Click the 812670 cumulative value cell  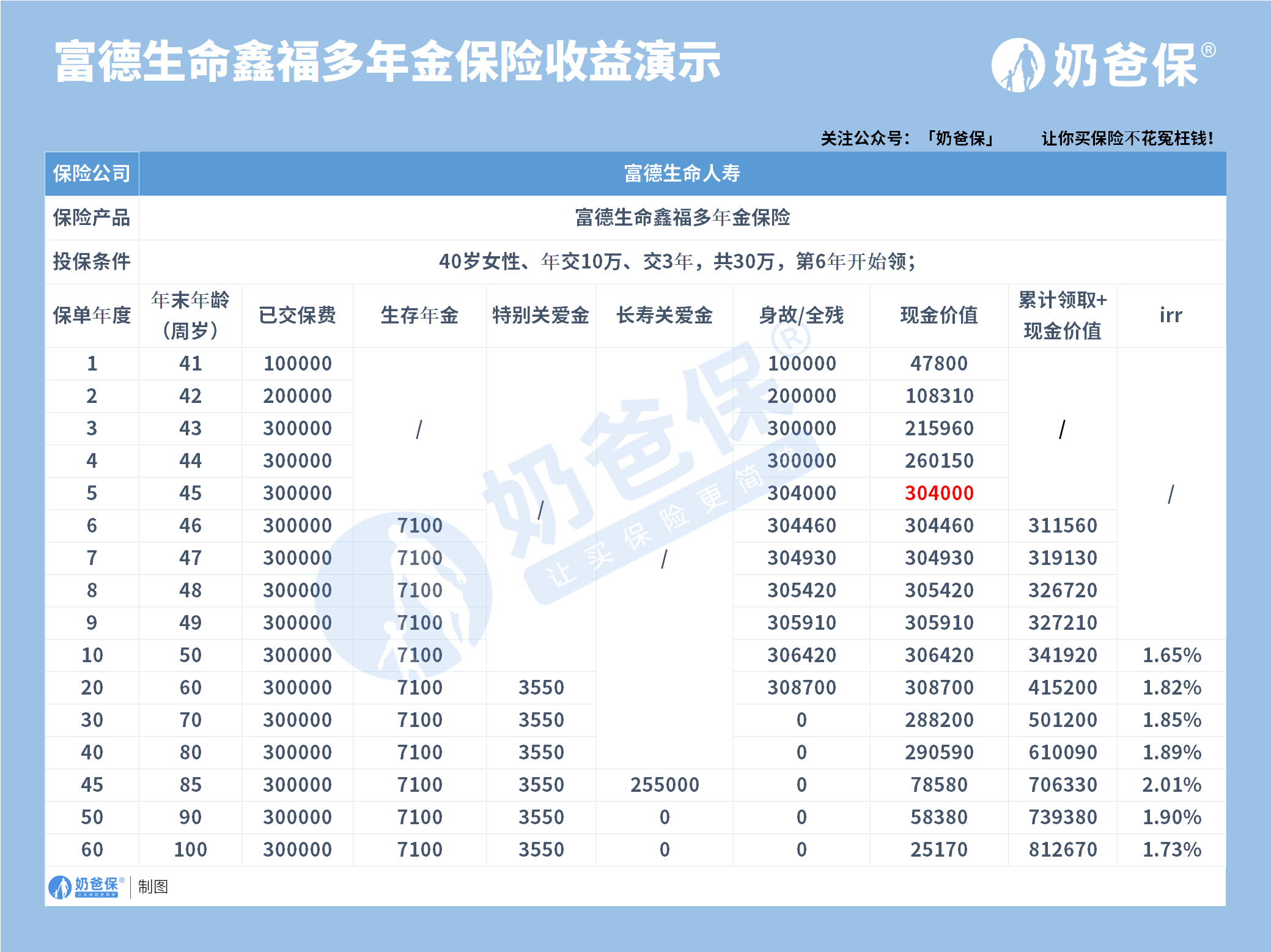point(1063,849)
